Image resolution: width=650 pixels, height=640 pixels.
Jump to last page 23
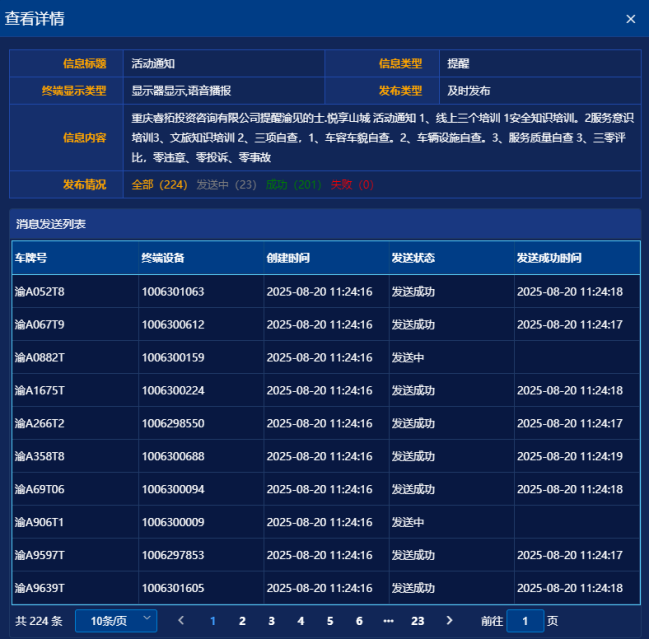pos(418,621)
